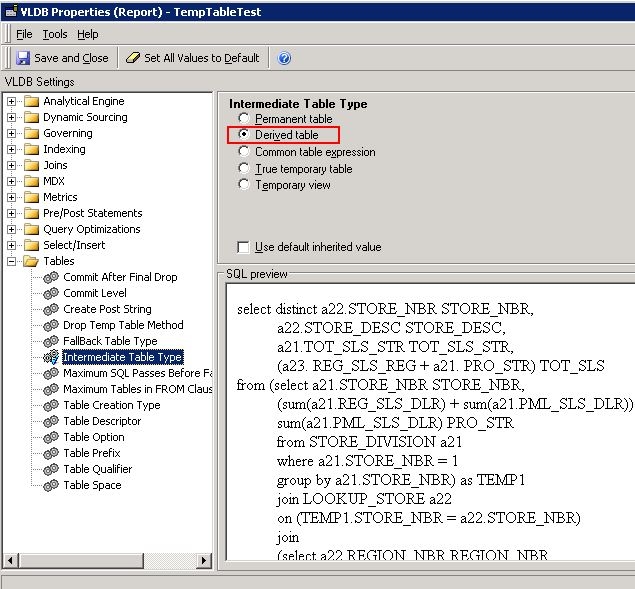Select the FallBack Table Type setting

pos(110,341)
